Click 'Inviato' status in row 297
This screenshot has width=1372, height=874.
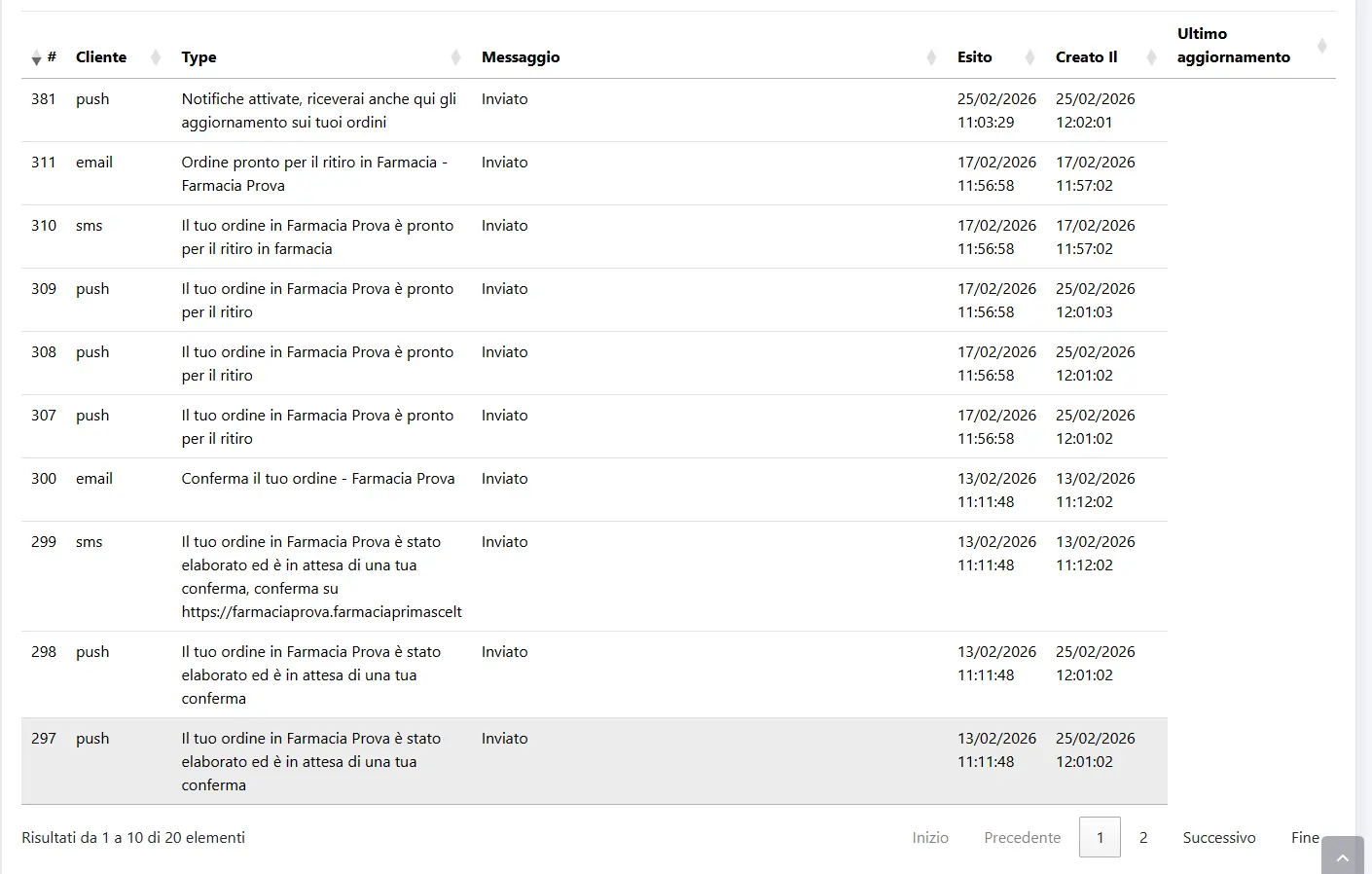click(x=505, y=739)
